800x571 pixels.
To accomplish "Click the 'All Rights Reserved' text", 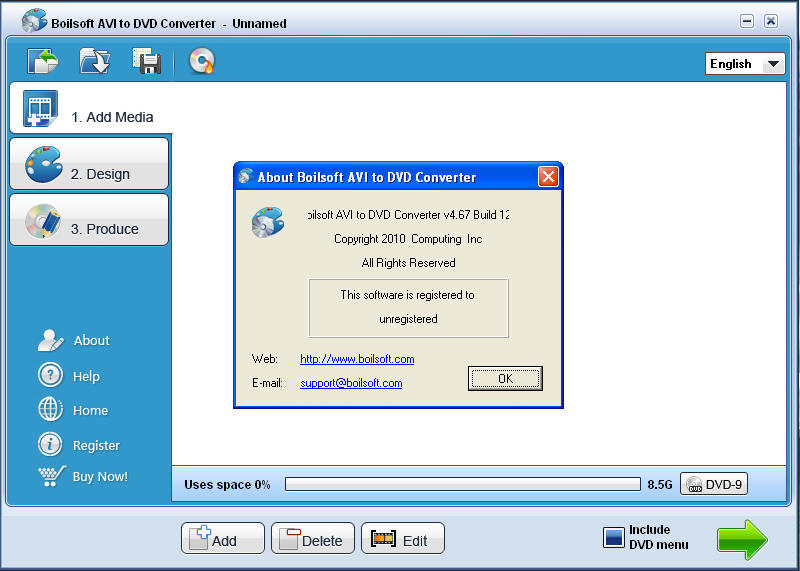I will pos(408,263).
